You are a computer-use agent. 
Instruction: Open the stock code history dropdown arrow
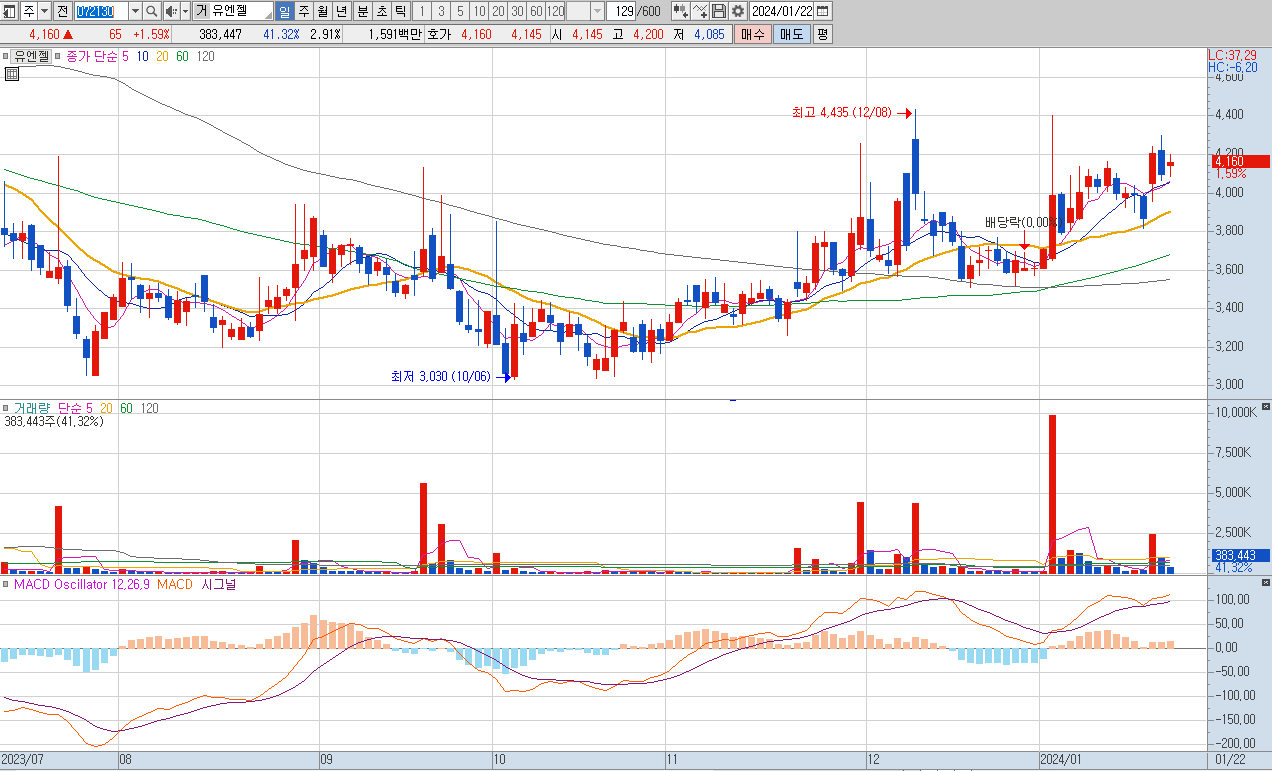point(135,11)
